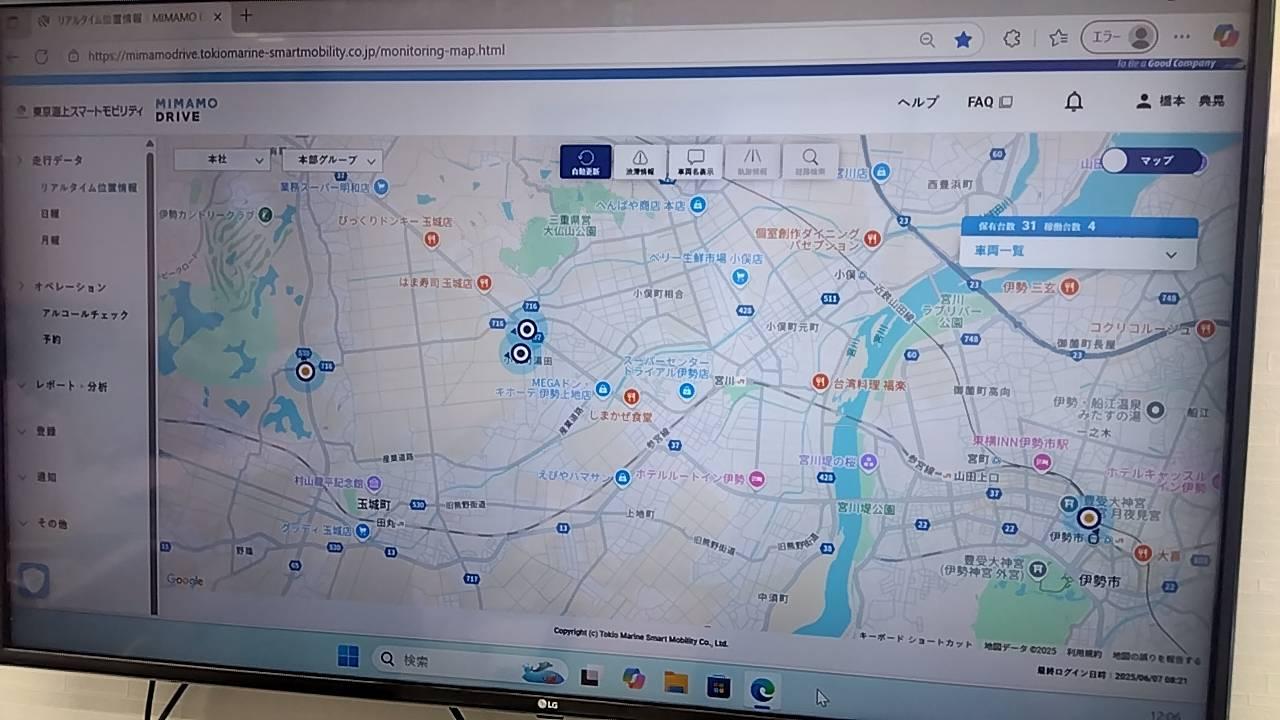Open 予約 reservations in the sidebar
Screen dimensions: 1280x720
point(51,340)
